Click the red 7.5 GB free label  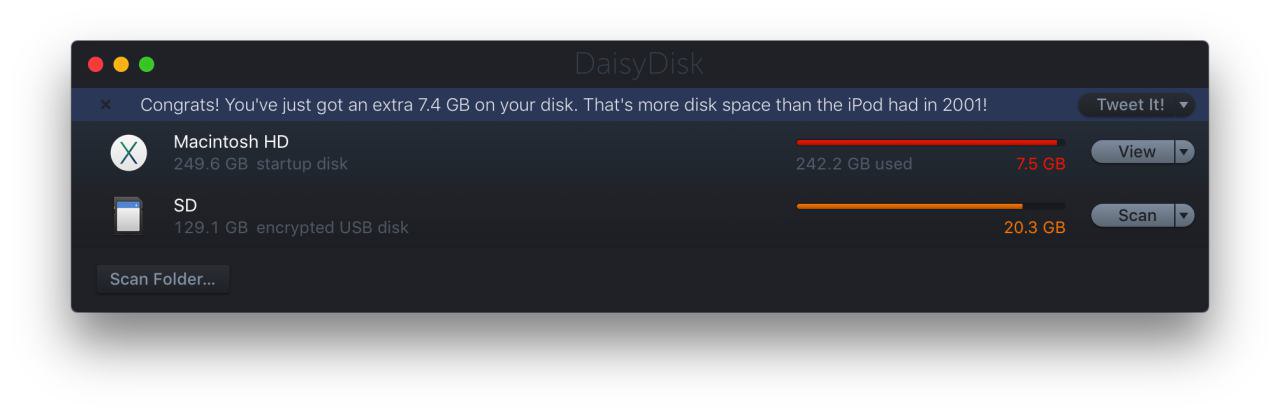point(1040,164)
